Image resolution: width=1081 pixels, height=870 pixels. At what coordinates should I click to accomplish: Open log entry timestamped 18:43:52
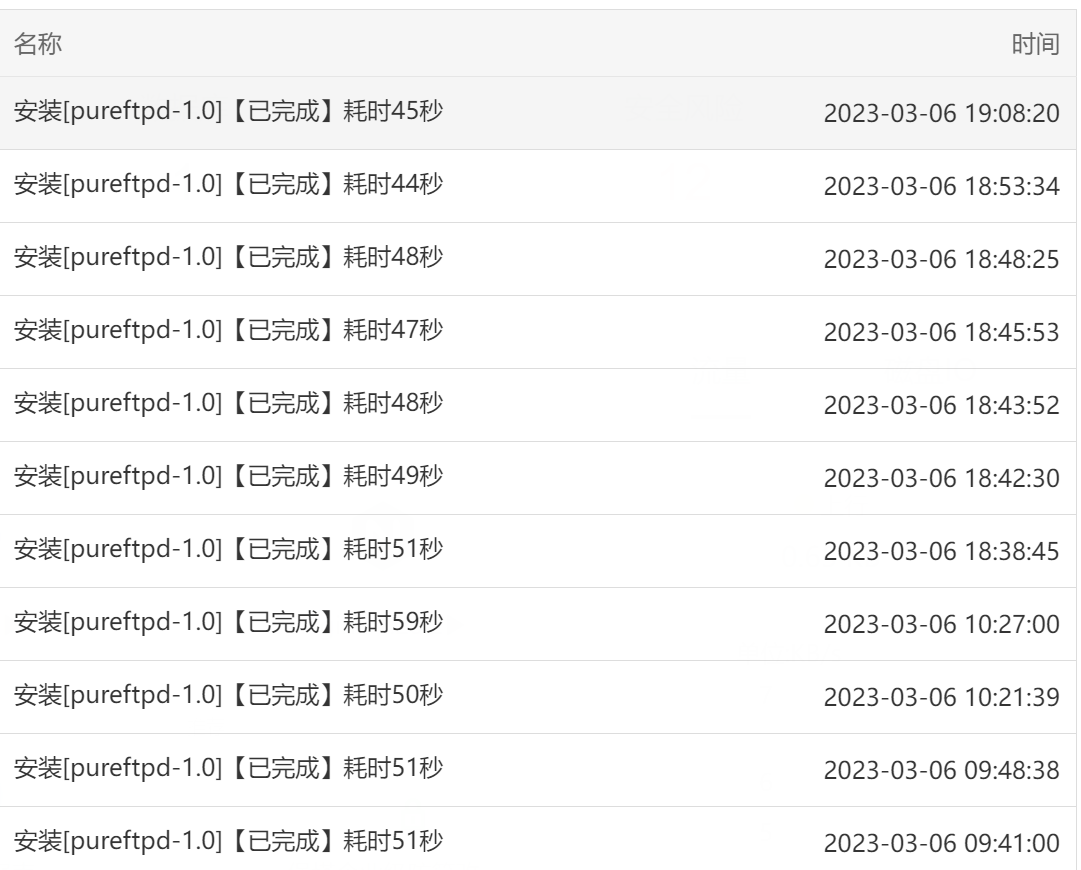538,405
